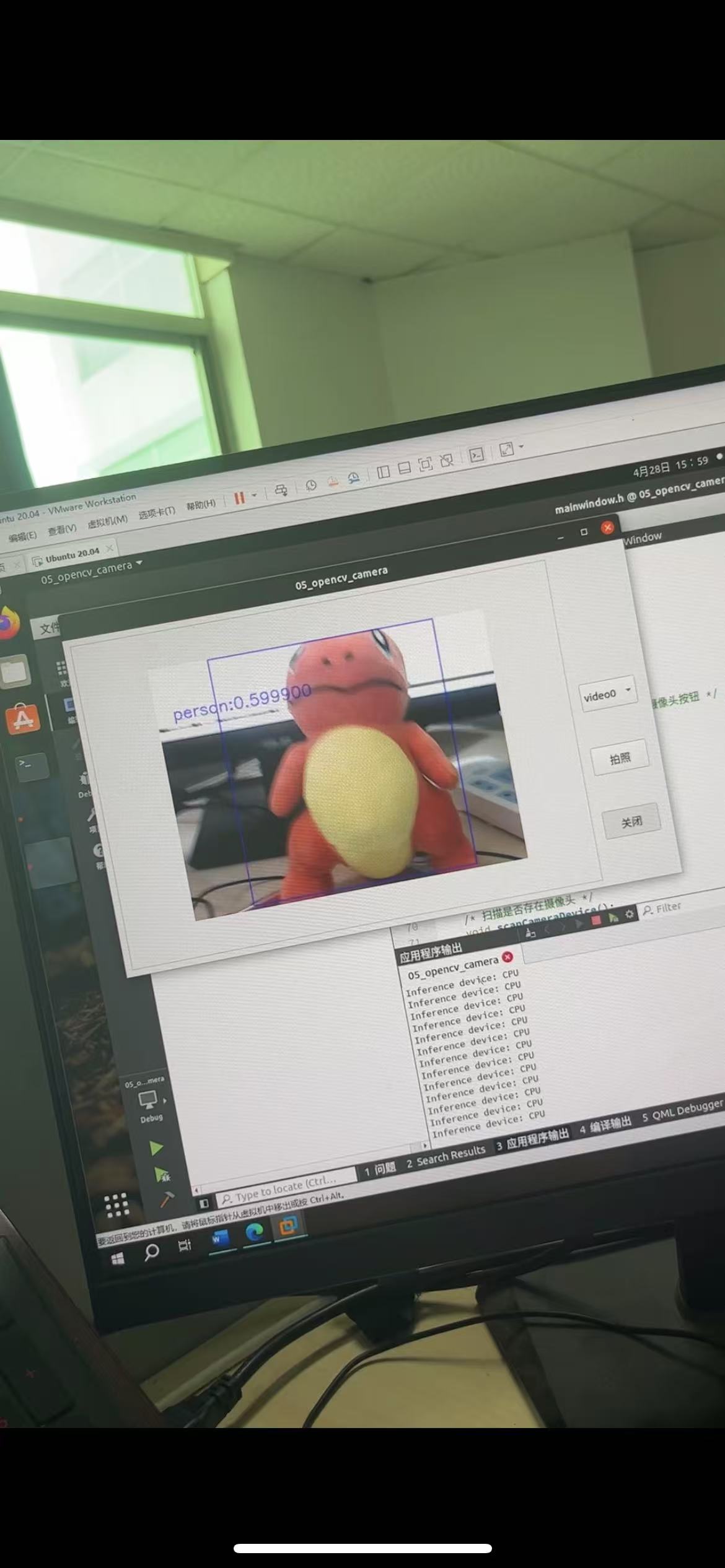The height and width of the screenshot is (1568, 725).
Task: Expand the stretch display dropdown arrow
Action: [x=521, y=446]
